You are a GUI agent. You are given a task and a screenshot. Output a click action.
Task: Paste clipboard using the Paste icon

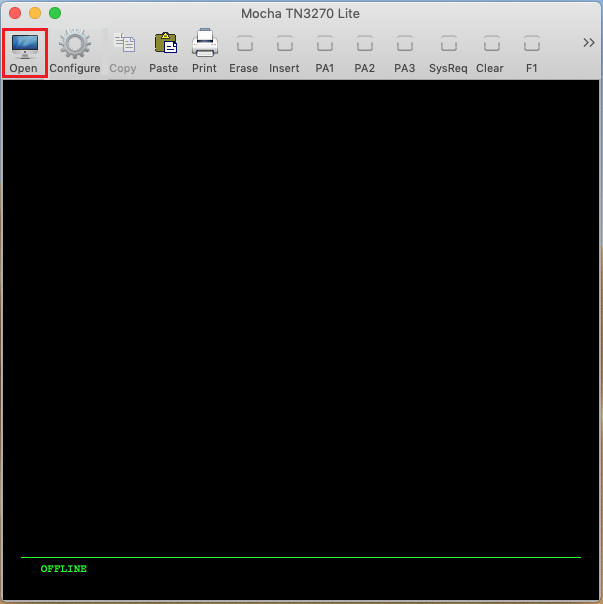point(164,52)
